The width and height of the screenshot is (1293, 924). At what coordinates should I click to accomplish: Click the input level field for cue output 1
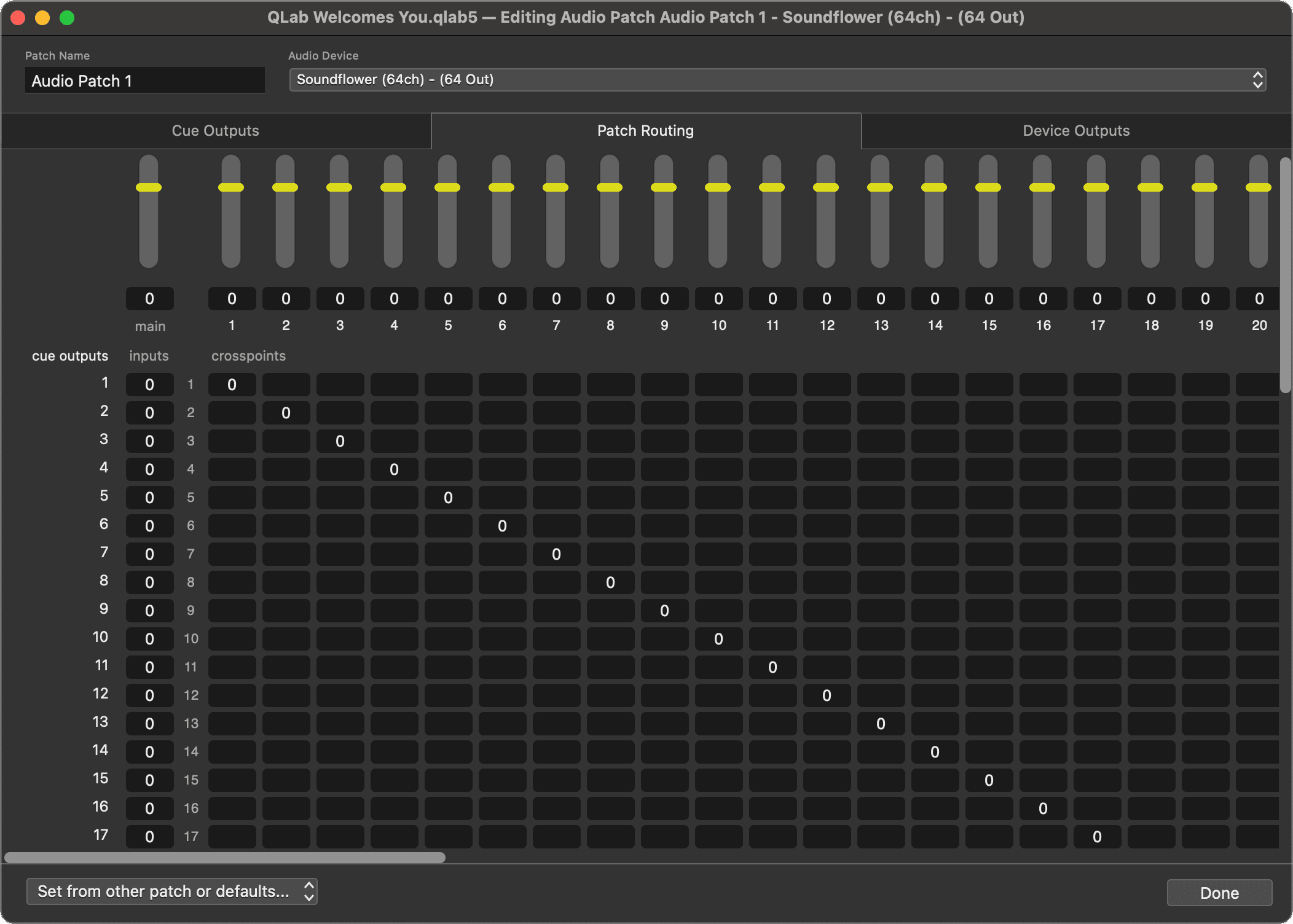(x=150, y=385)
